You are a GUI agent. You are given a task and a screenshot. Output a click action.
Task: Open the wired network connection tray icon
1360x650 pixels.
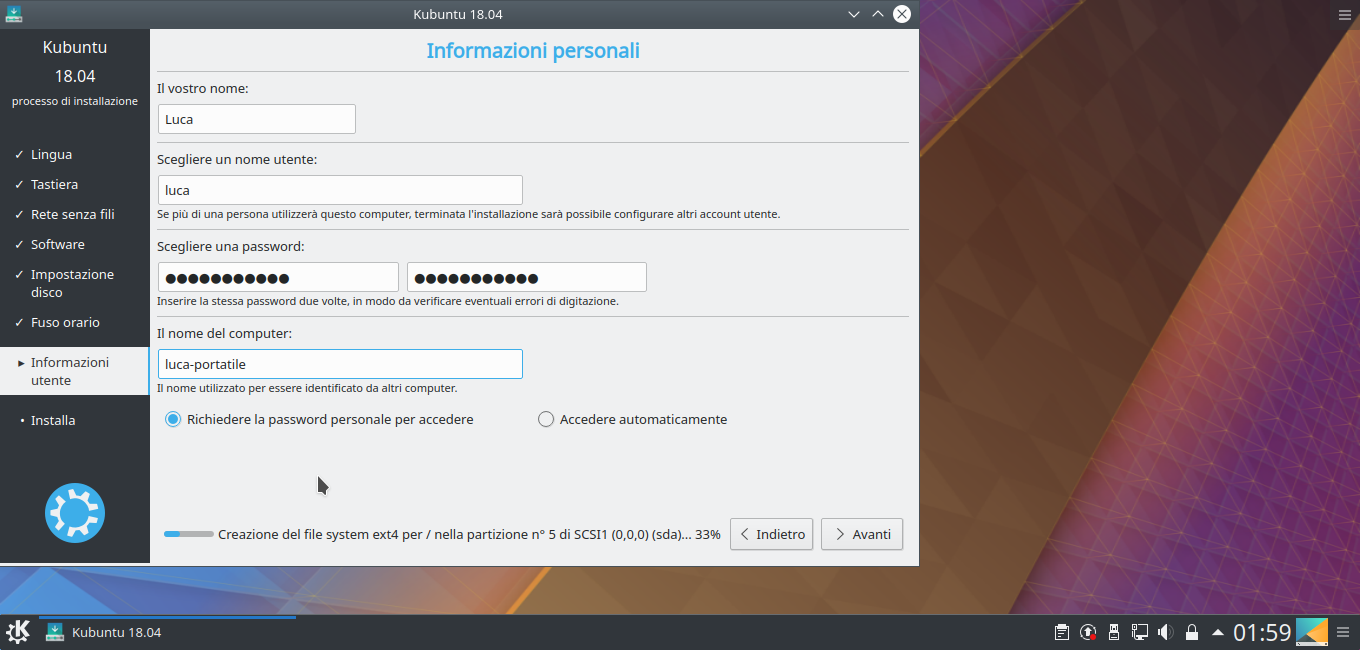(1140, 632)
